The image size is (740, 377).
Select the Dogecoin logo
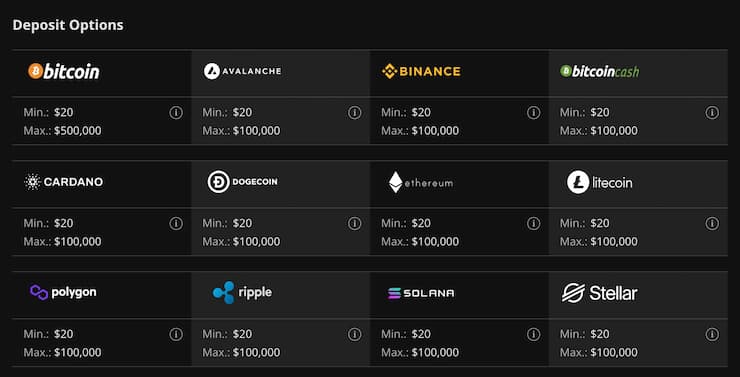point(243,182)
